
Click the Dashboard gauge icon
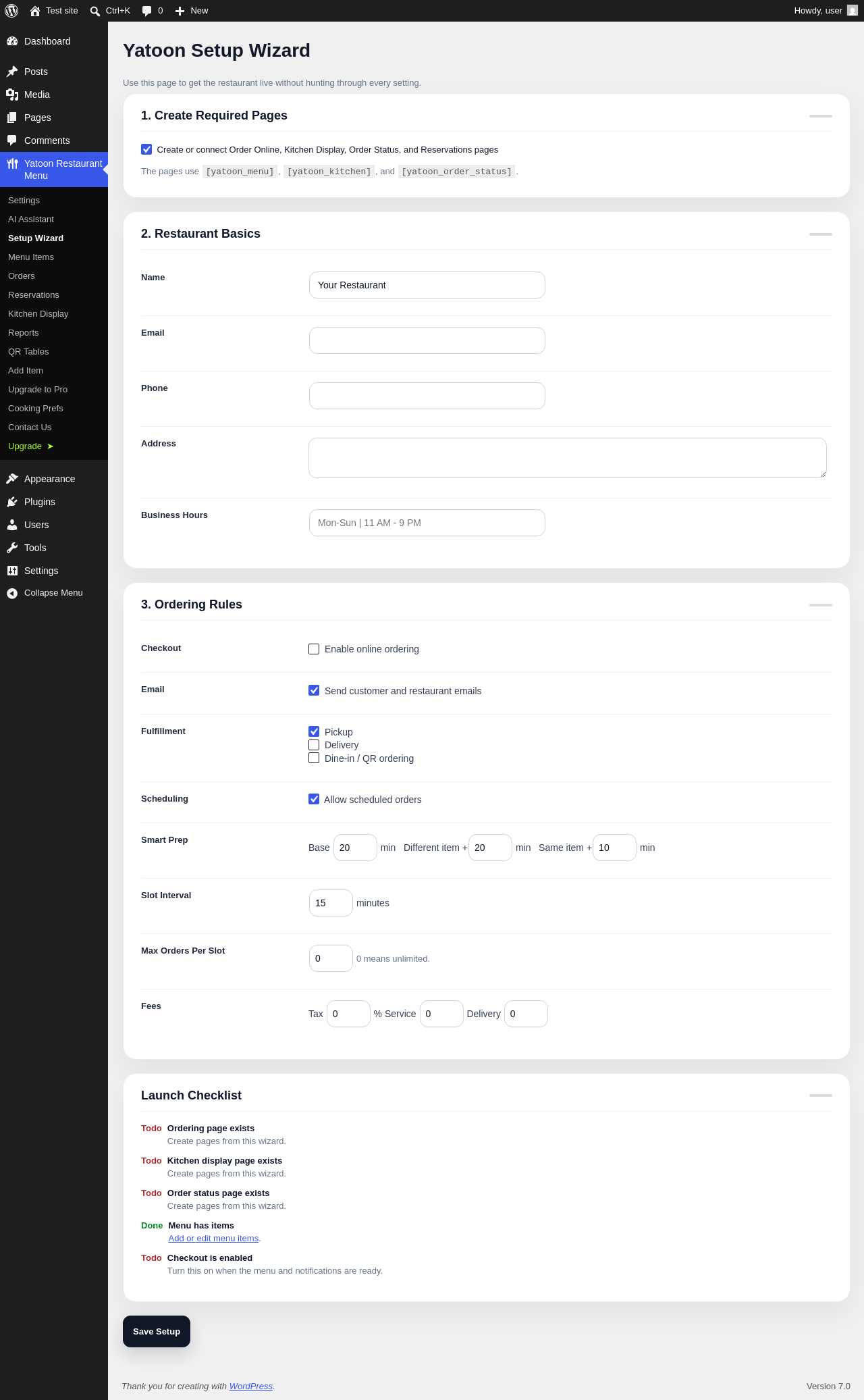[x=12, y=41]
